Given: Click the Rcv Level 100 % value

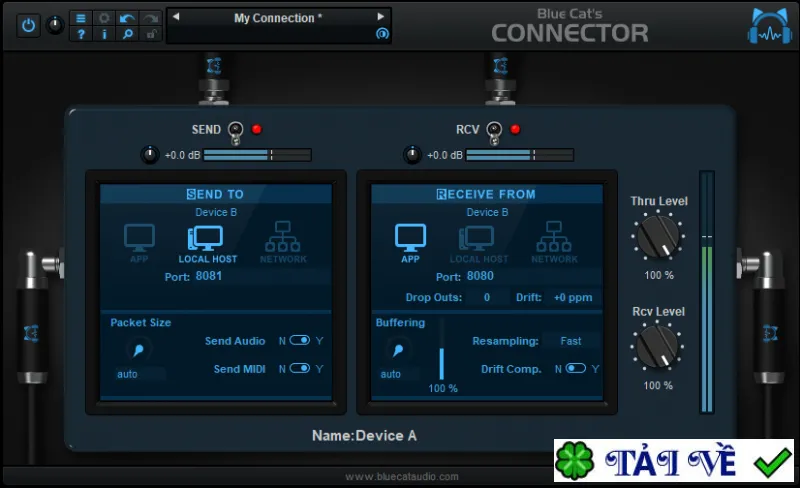Looking at the screenshot, I should [x=658, y=386].
